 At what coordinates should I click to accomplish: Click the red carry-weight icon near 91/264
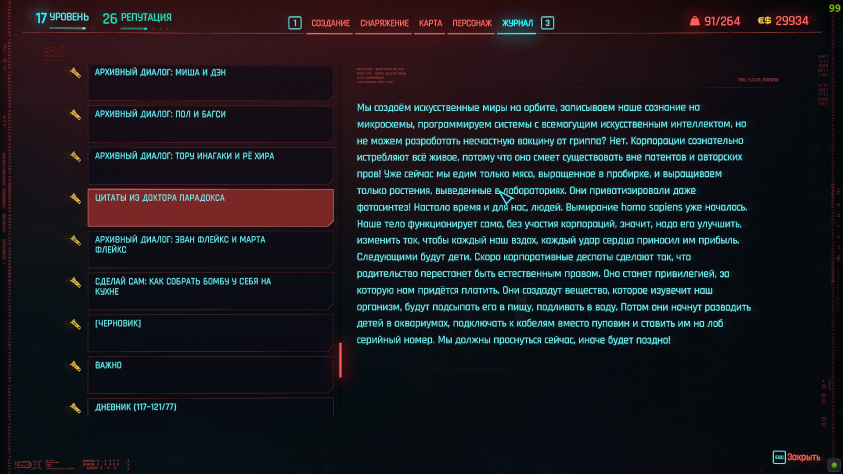click(695, 20)
